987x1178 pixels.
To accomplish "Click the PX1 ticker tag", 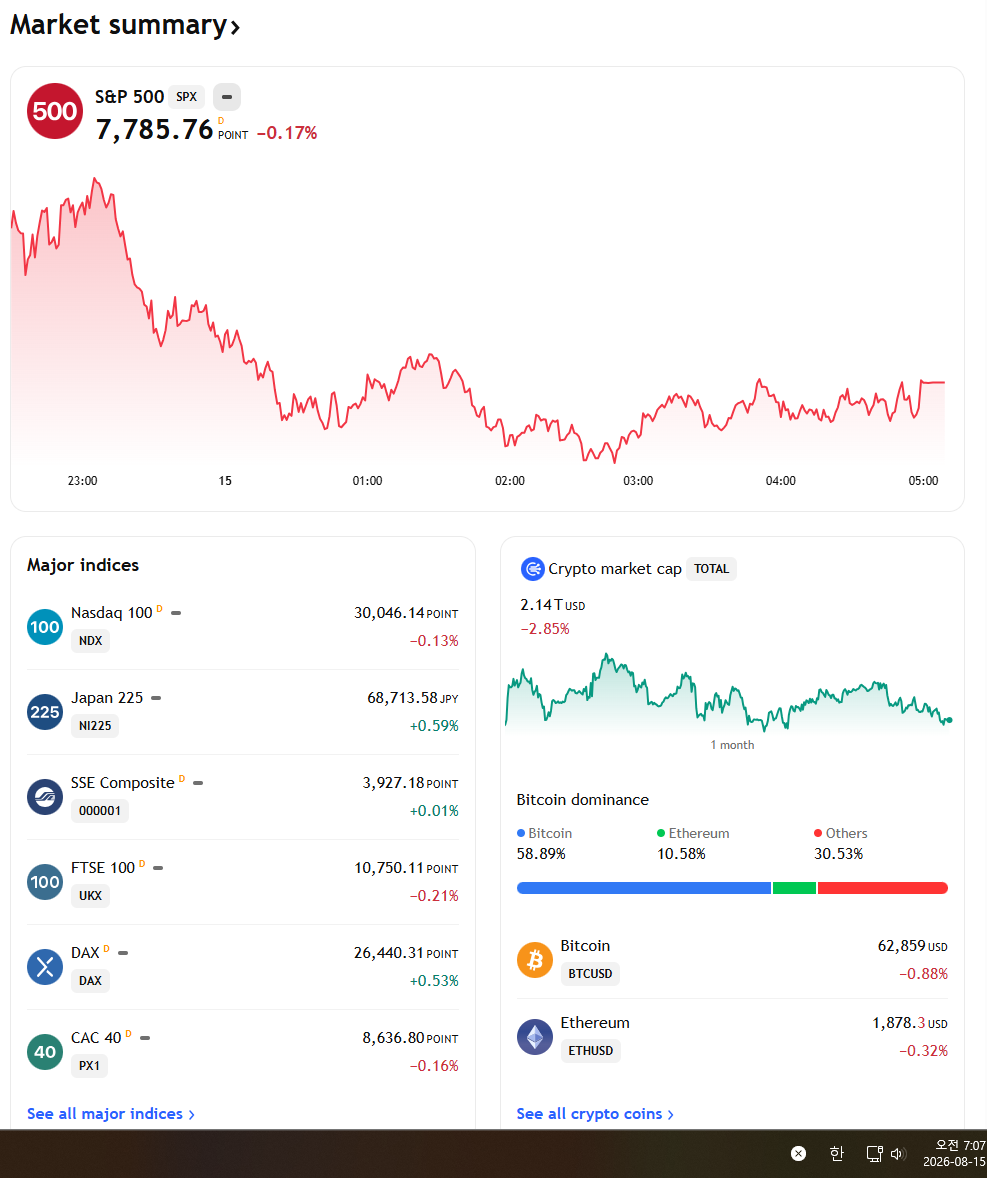I will pos(89,1065).
